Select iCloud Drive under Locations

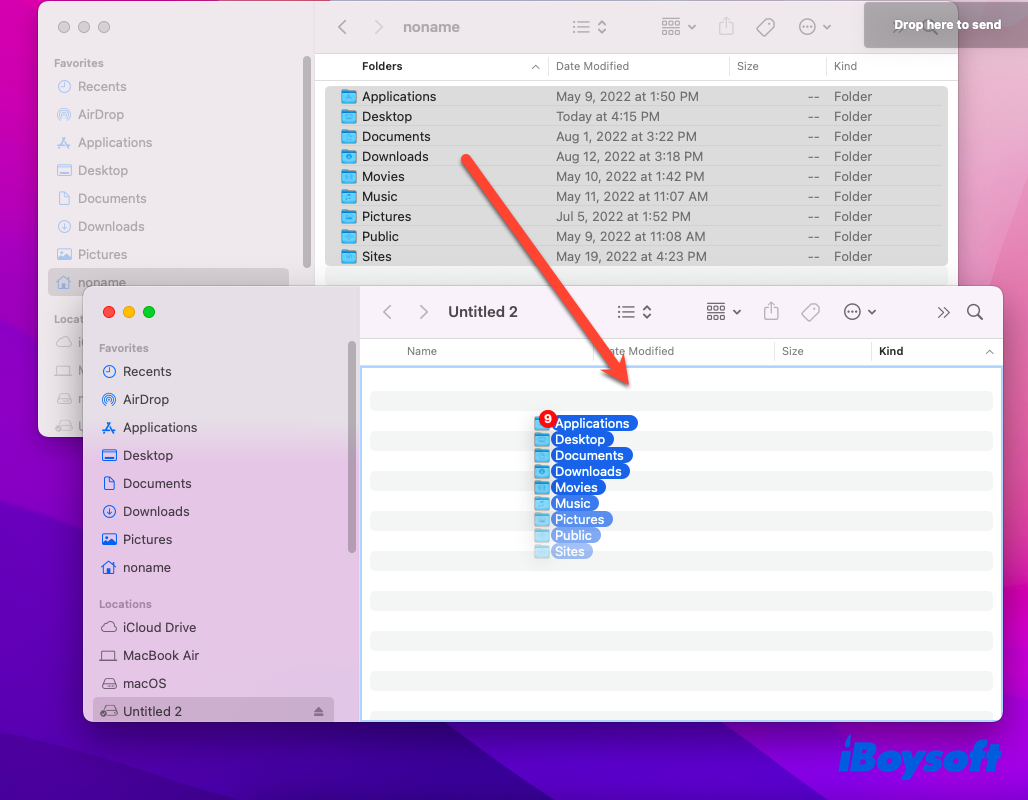pos(159,627)
